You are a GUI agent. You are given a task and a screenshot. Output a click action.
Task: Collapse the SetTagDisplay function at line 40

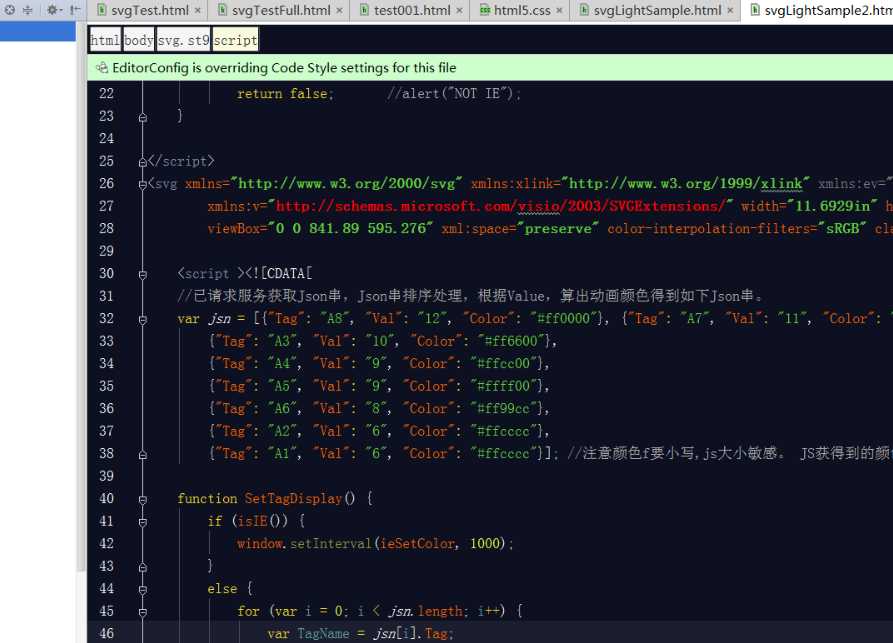coord(143,499)
